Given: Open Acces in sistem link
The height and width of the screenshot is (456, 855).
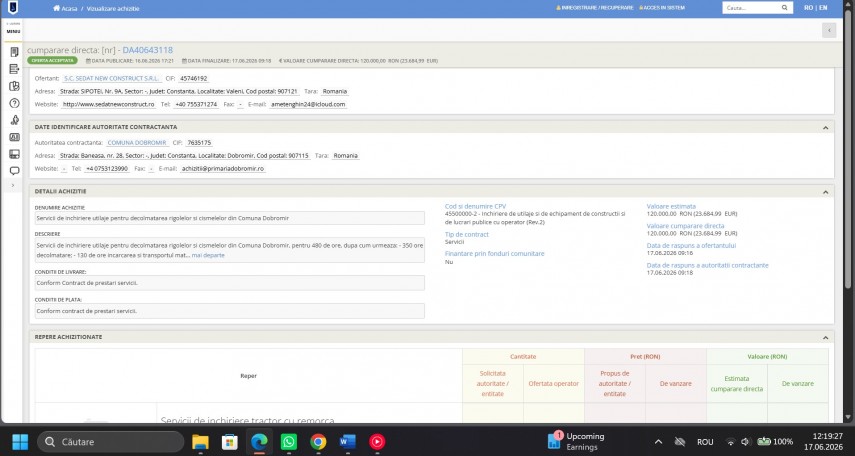Looking at the screenshot, I should pos(662,8).
